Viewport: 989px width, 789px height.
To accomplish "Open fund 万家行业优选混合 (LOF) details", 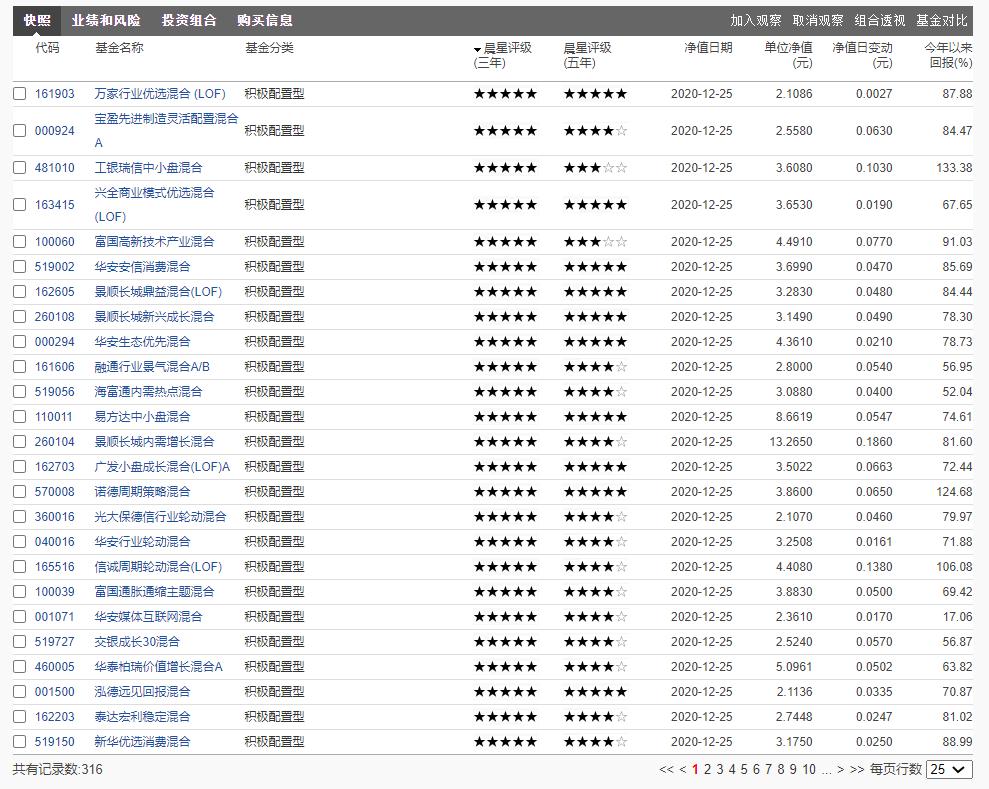I will (x=163, y=93).
